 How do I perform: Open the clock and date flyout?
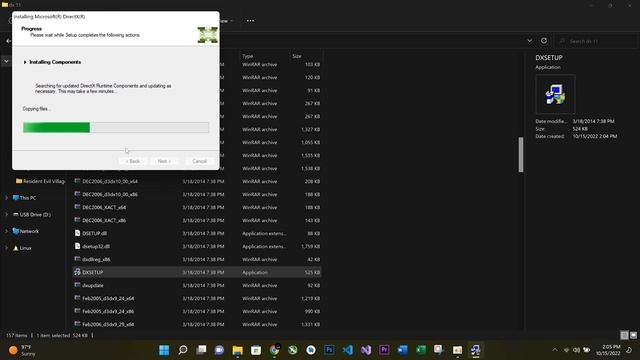[608, 350]
